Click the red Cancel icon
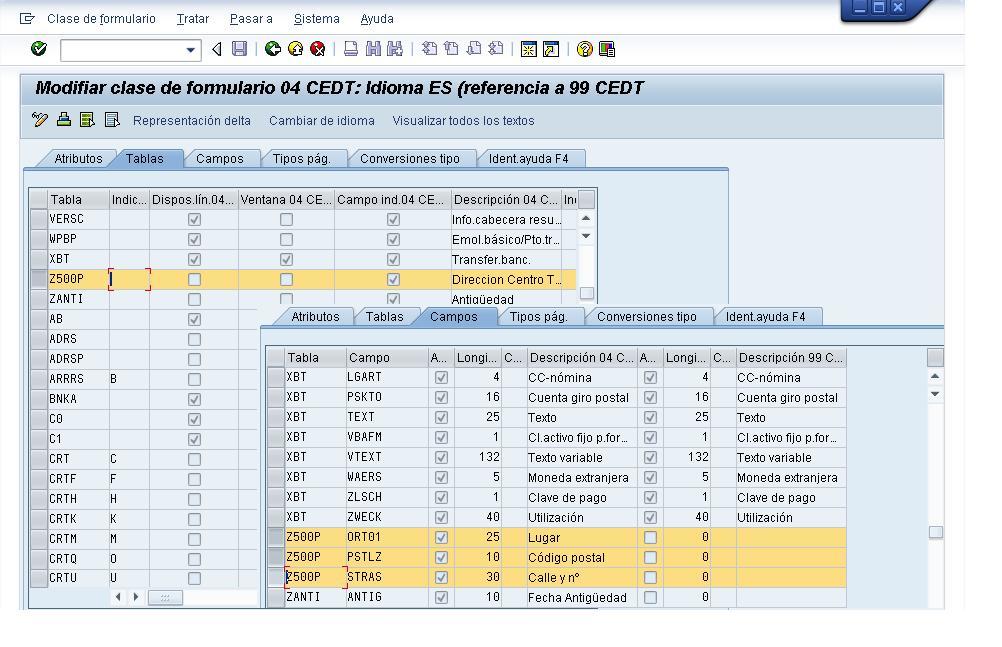Image resolution: width=1002 pixels, height=647 pixels. (318, 49)
